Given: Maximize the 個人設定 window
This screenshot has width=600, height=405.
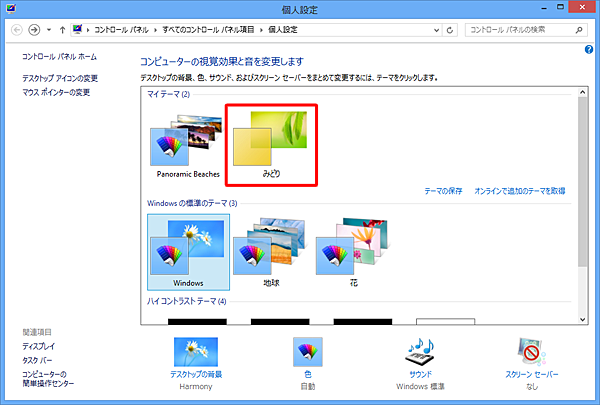Looking at the screenshot, I should [x=560, y=8].
